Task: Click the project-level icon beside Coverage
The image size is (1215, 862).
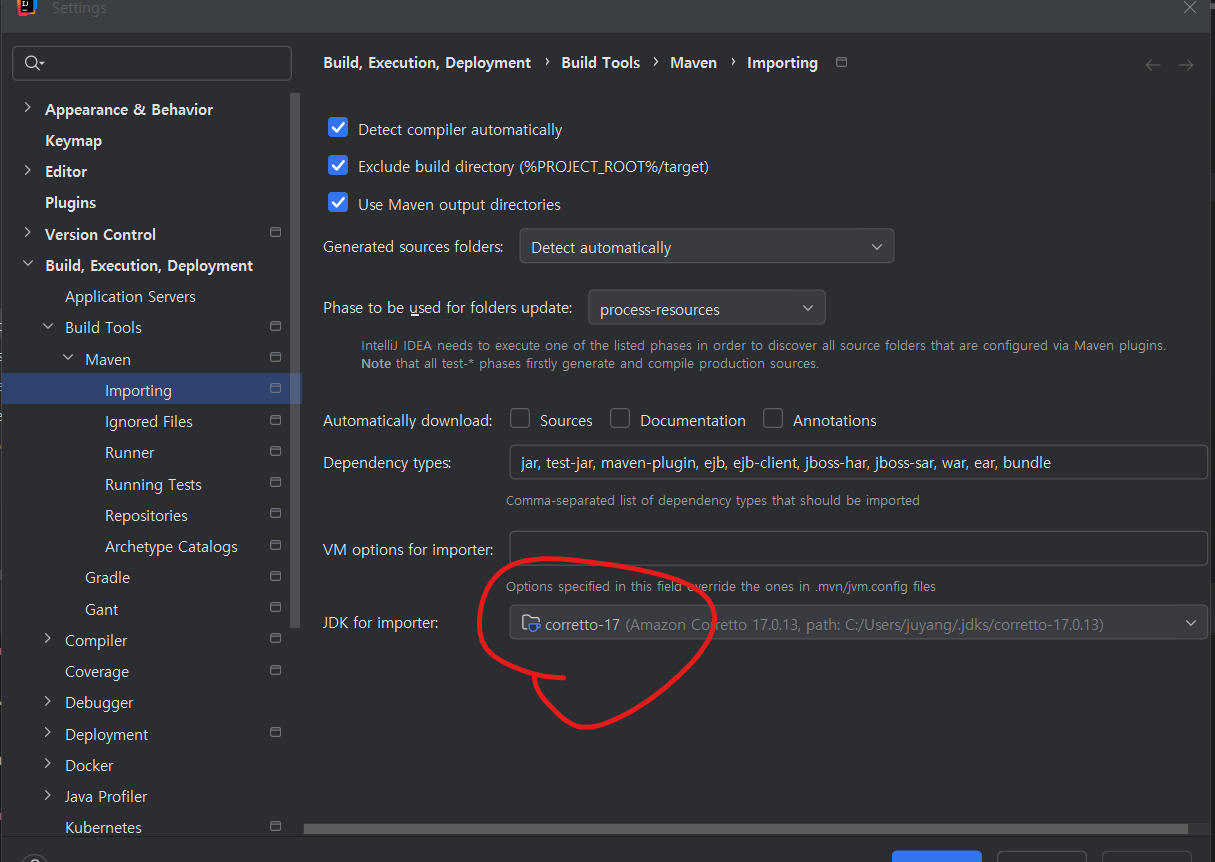Action: pyautogui.click(x=275, y=670)
